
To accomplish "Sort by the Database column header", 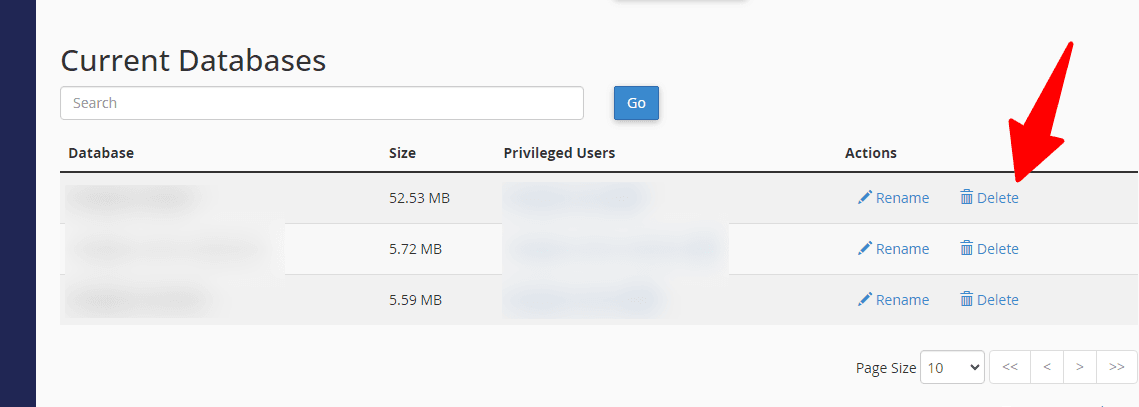I will [x=101, y=153].
